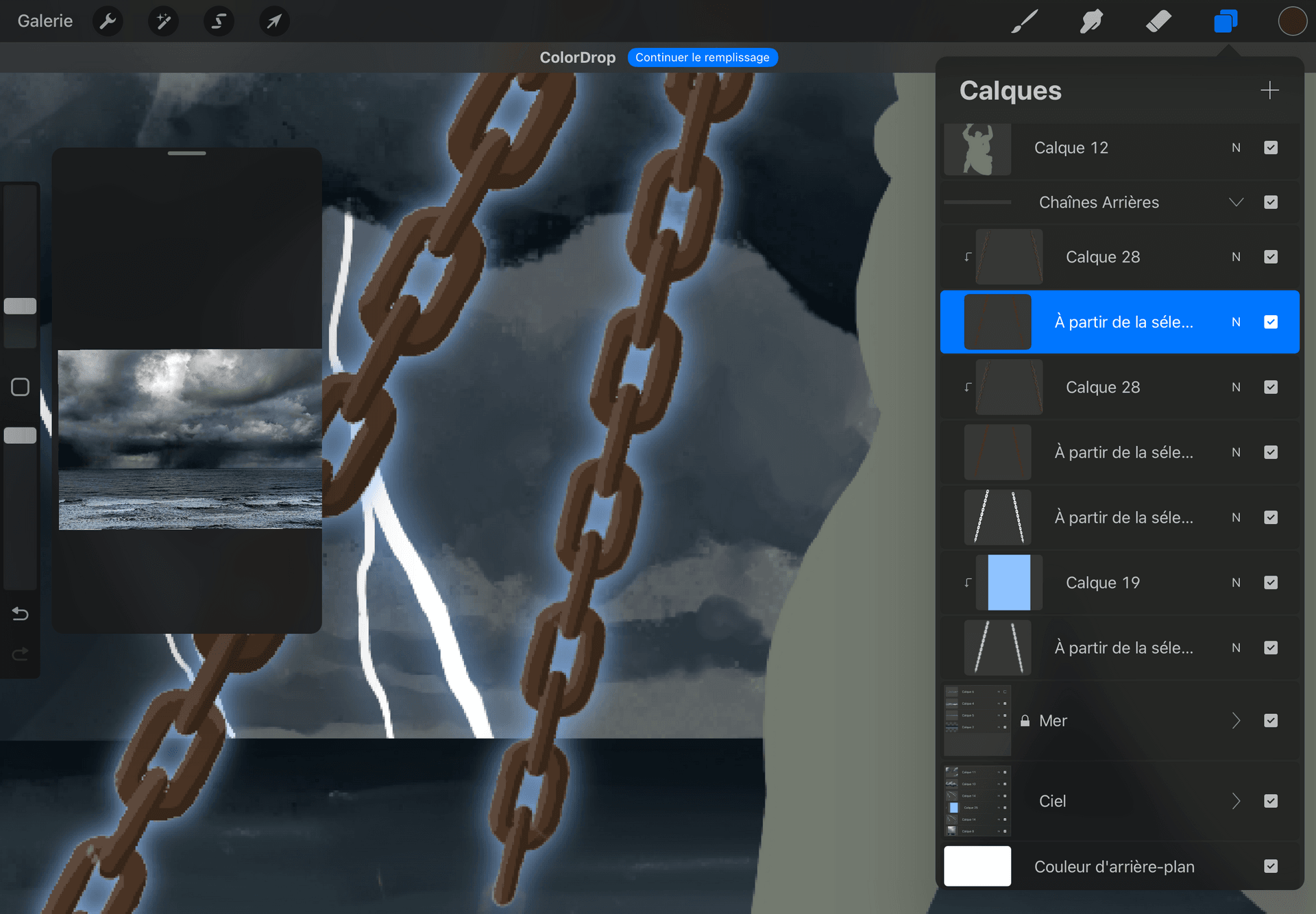Toggle visibility of the Mer group
Viewport: 1316px width, 914px height.
pyautogui.click(x=1271, y=721)
